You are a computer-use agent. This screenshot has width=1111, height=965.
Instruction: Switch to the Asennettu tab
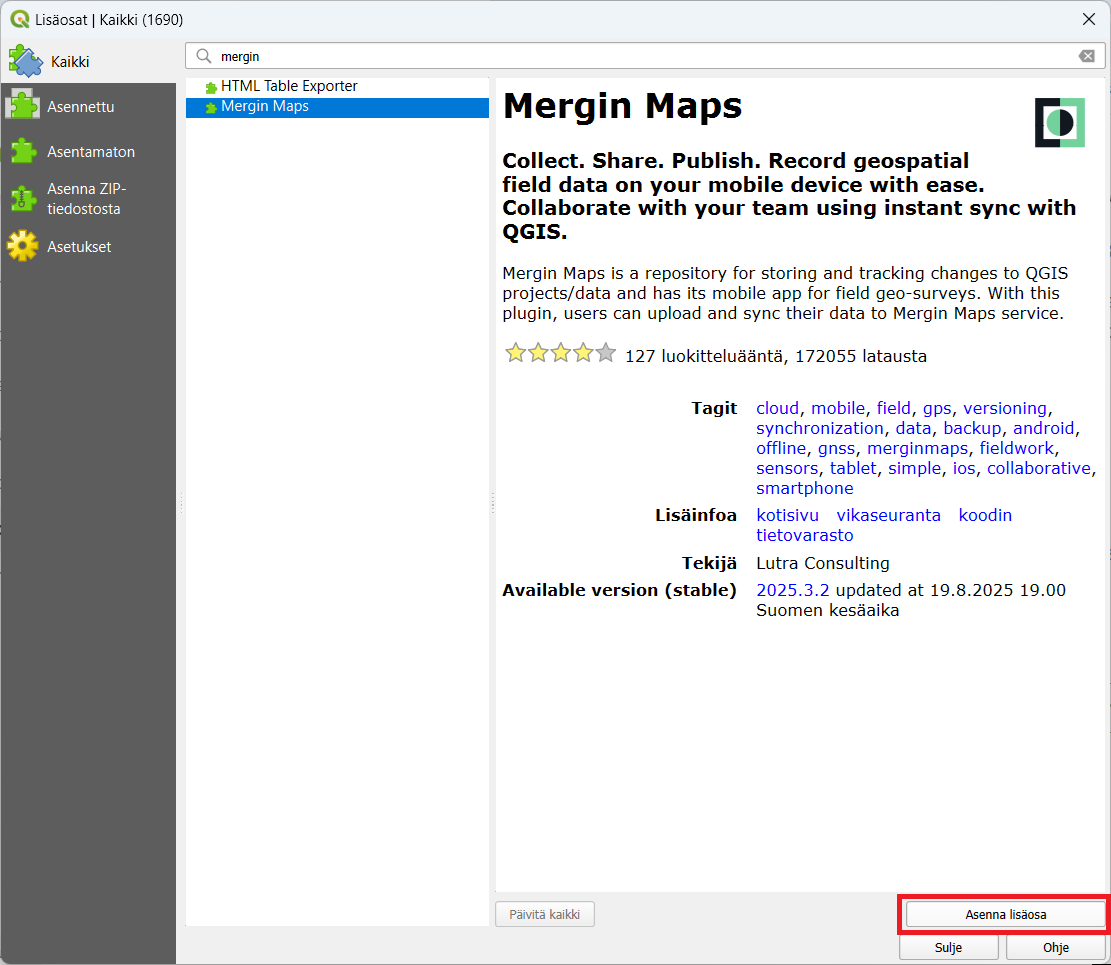point(89,106)
